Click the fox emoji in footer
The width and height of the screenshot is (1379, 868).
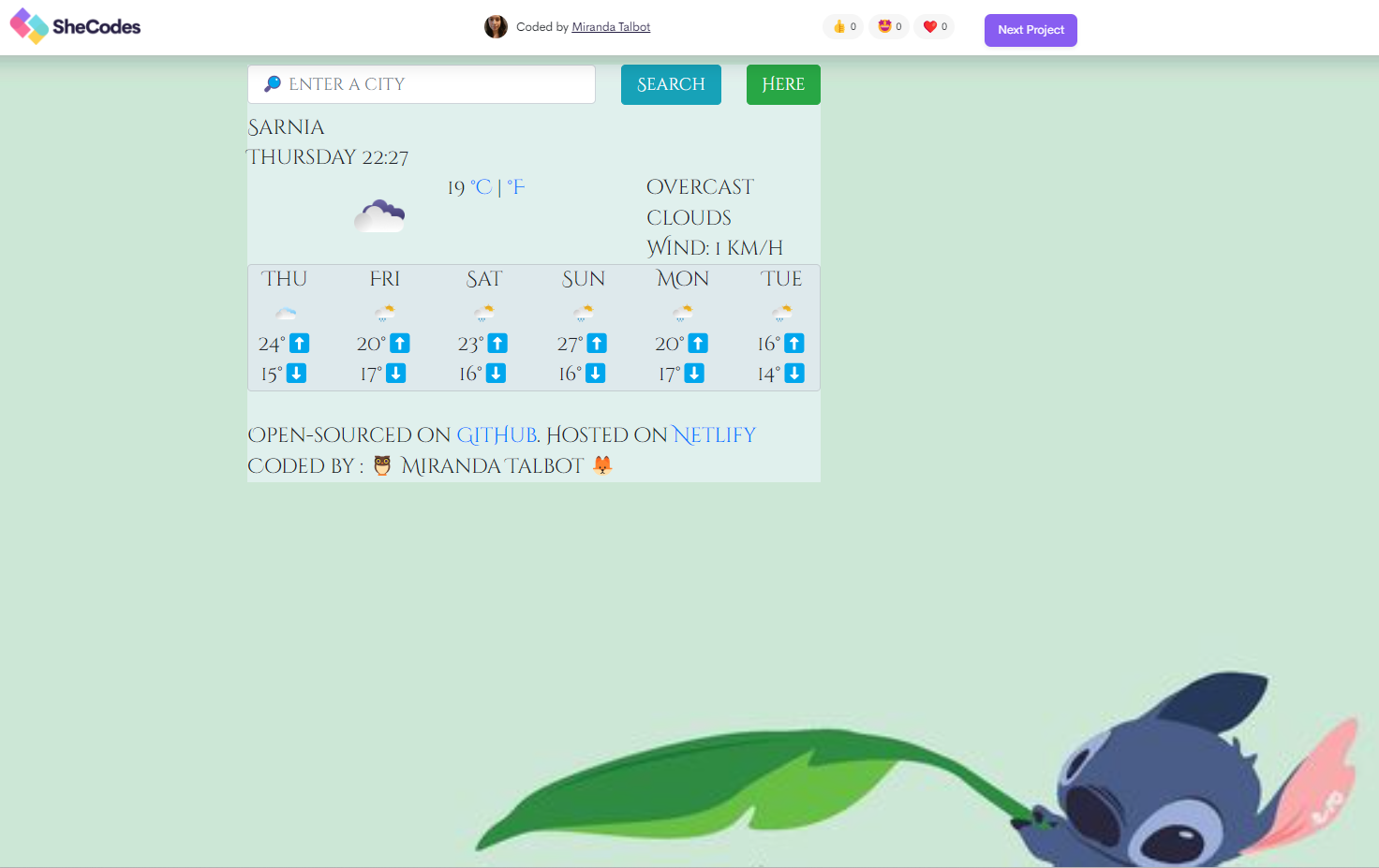click(603, 465)
